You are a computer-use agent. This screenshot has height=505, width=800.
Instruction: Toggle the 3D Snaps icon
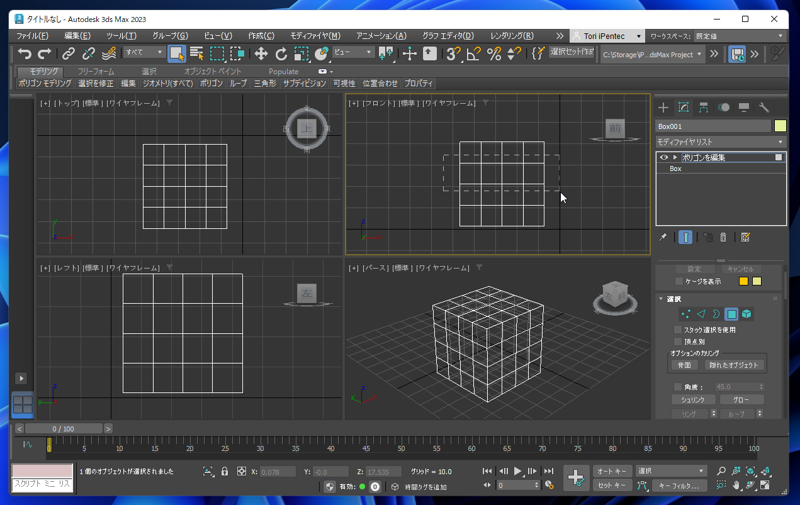453,54
